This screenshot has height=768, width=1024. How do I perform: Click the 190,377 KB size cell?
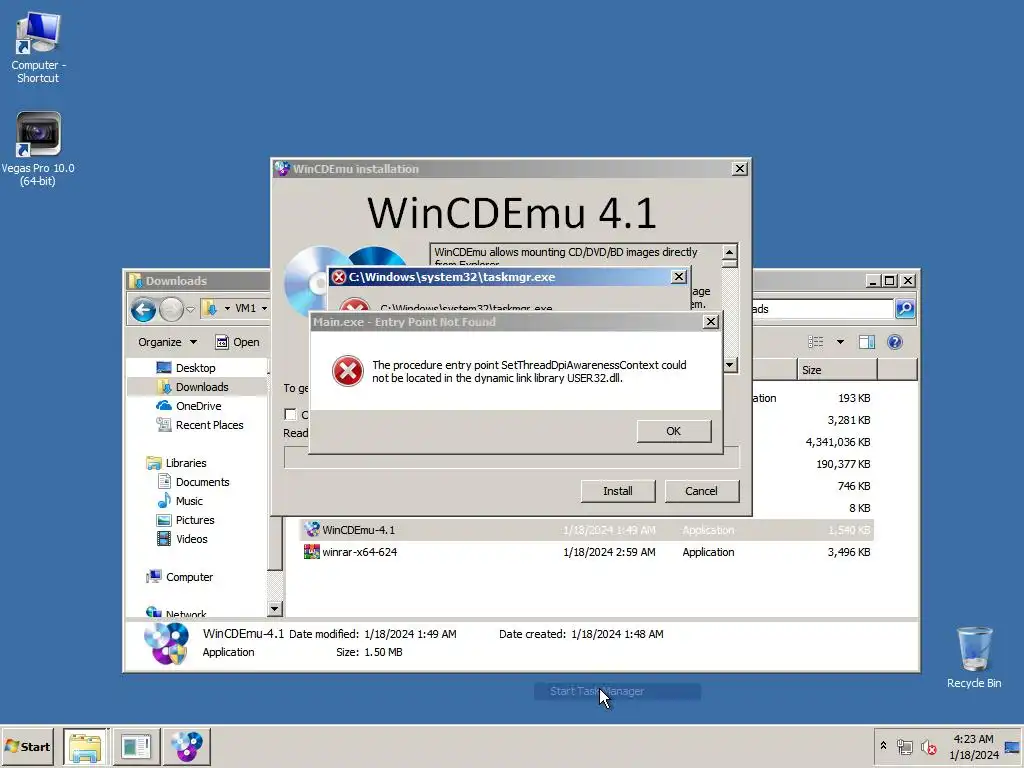pyautogui.click(x=843, y=464)
